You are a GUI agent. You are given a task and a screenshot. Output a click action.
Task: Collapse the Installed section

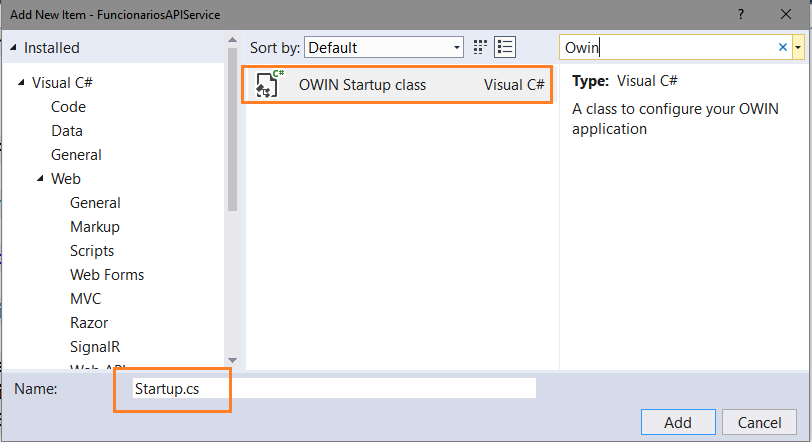coord(13,48)
